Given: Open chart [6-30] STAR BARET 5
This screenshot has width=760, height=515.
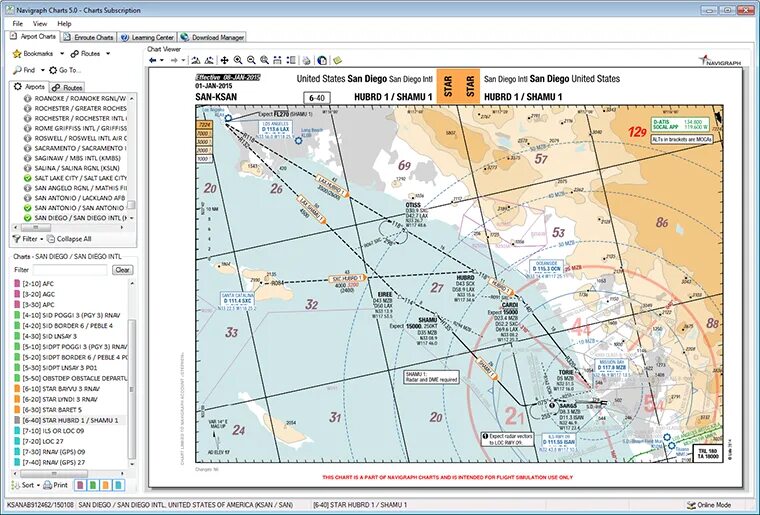Looking at the screenshot, I should pos(48,410).
